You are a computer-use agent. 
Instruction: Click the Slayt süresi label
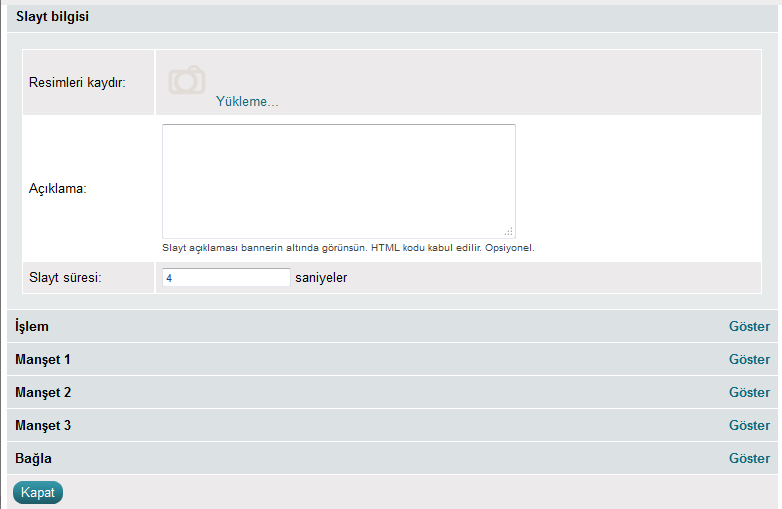click(x=66, y=277)
